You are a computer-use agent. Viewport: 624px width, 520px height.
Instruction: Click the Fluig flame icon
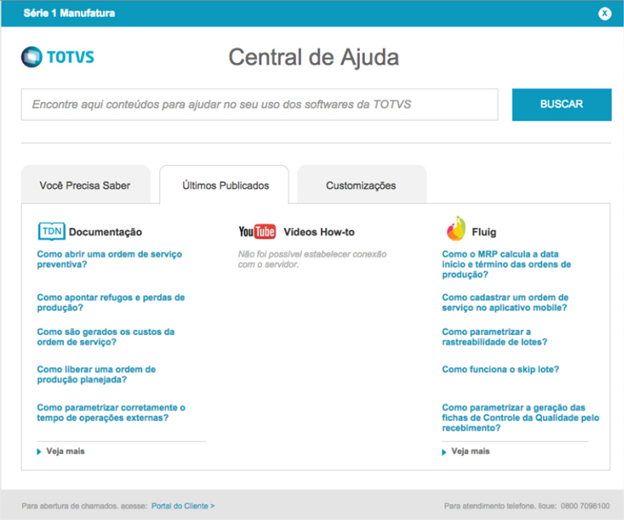(456, 229)
